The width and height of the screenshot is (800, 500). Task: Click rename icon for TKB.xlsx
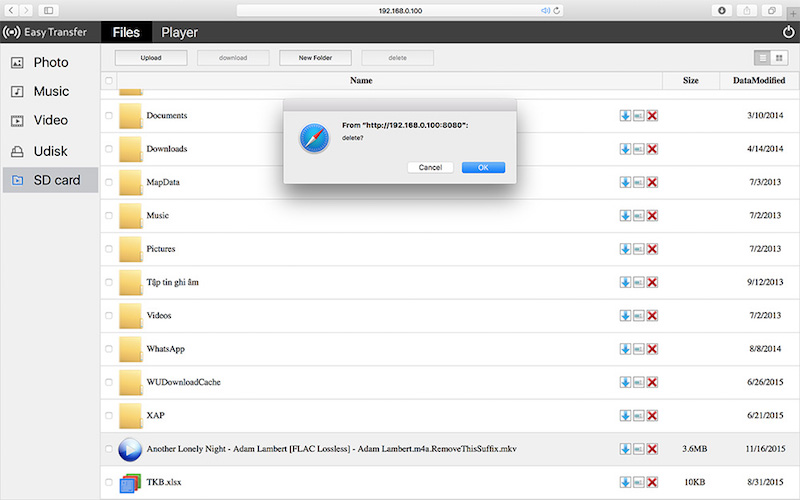point(639,482)
